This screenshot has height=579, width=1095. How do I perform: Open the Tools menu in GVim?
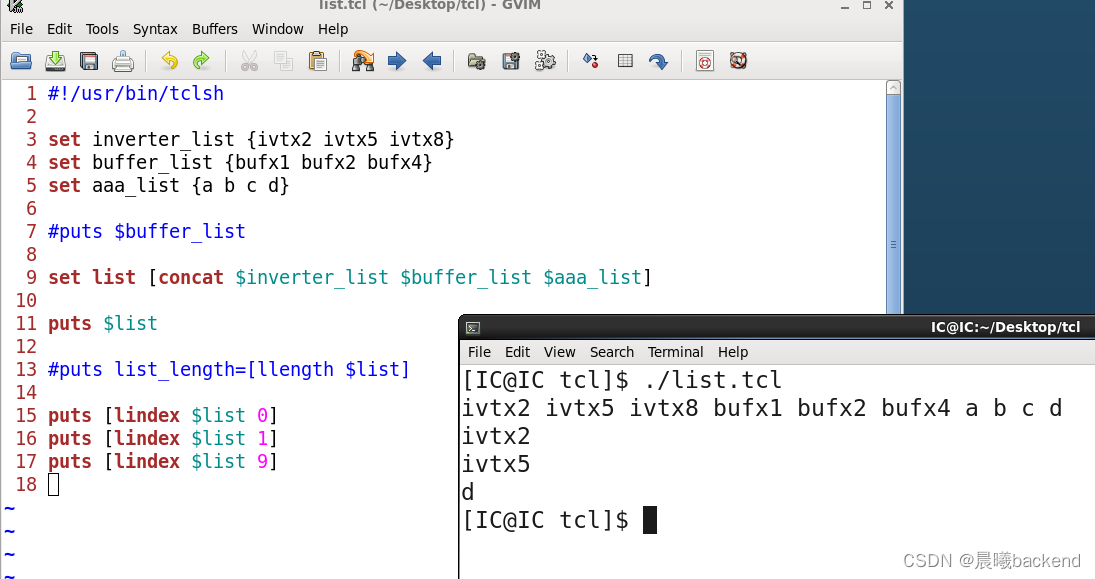tap(102, 29)
